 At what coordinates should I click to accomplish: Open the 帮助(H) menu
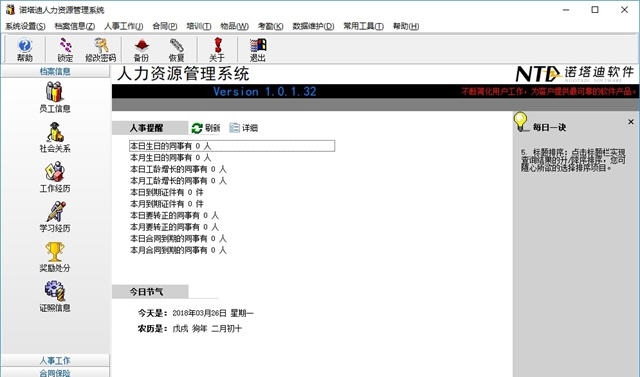(x=406, y=26)
